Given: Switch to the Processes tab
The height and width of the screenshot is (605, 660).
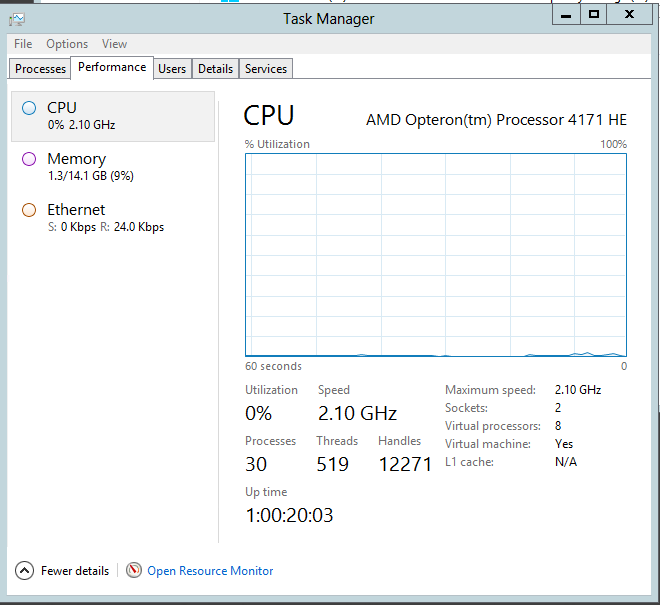Looking at the screenshot, I should click(x=40, y=69).
